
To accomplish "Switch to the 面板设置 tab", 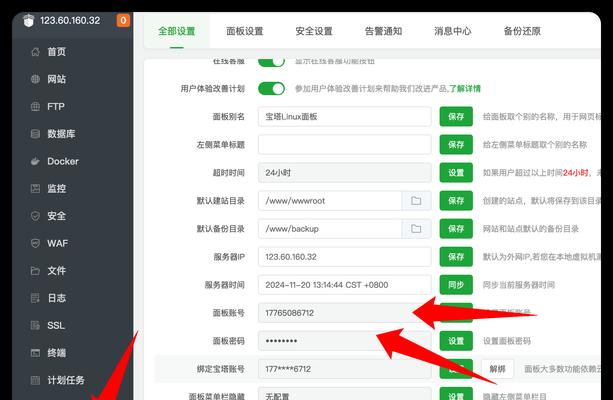I will coord(245,31).
